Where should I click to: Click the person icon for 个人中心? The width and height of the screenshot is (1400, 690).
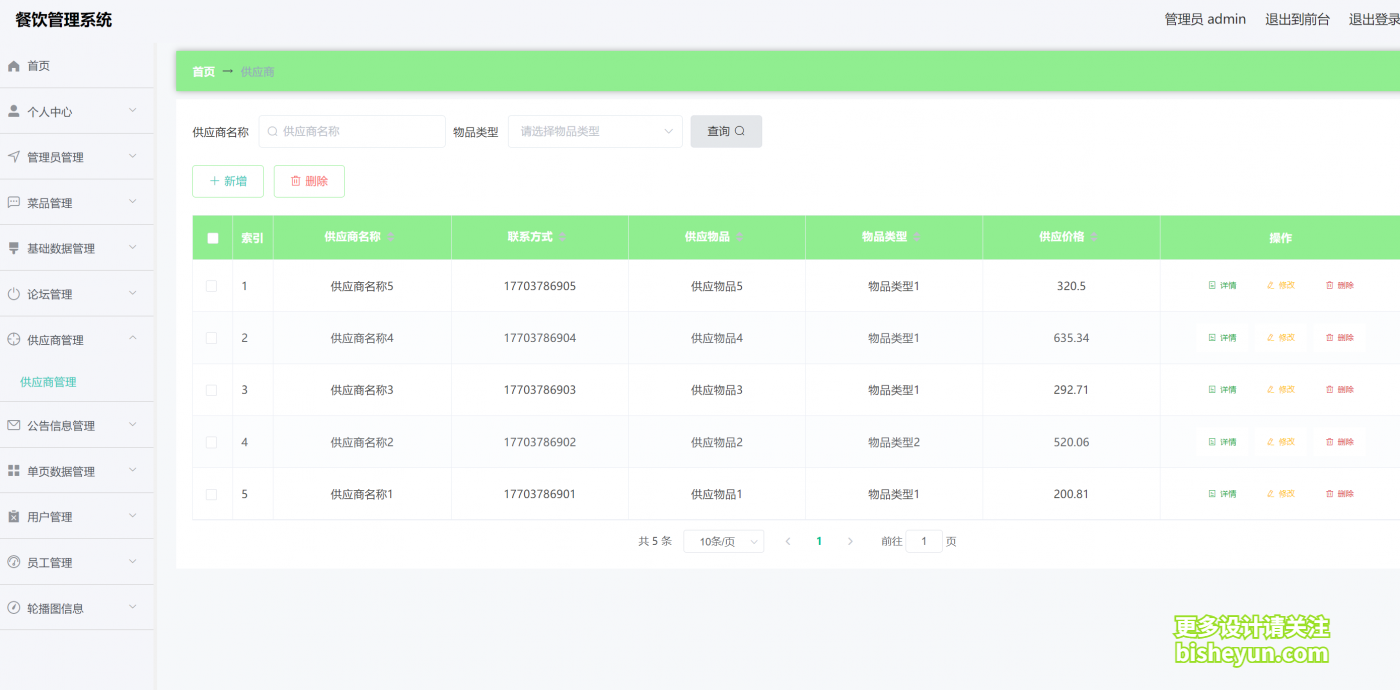click(x=14, y=112)
